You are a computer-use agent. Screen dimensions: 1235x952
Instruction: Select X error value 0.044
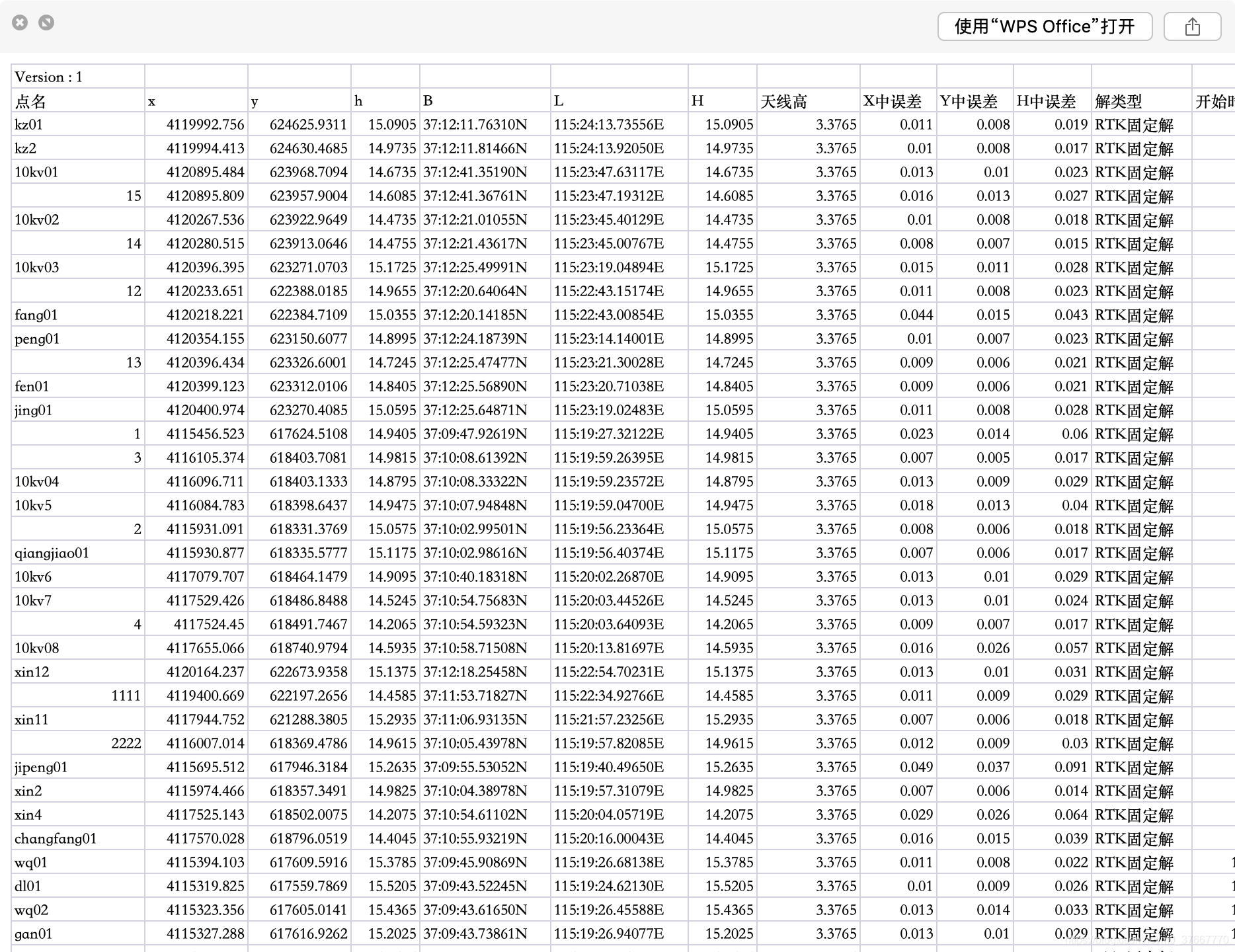[898, 315]
